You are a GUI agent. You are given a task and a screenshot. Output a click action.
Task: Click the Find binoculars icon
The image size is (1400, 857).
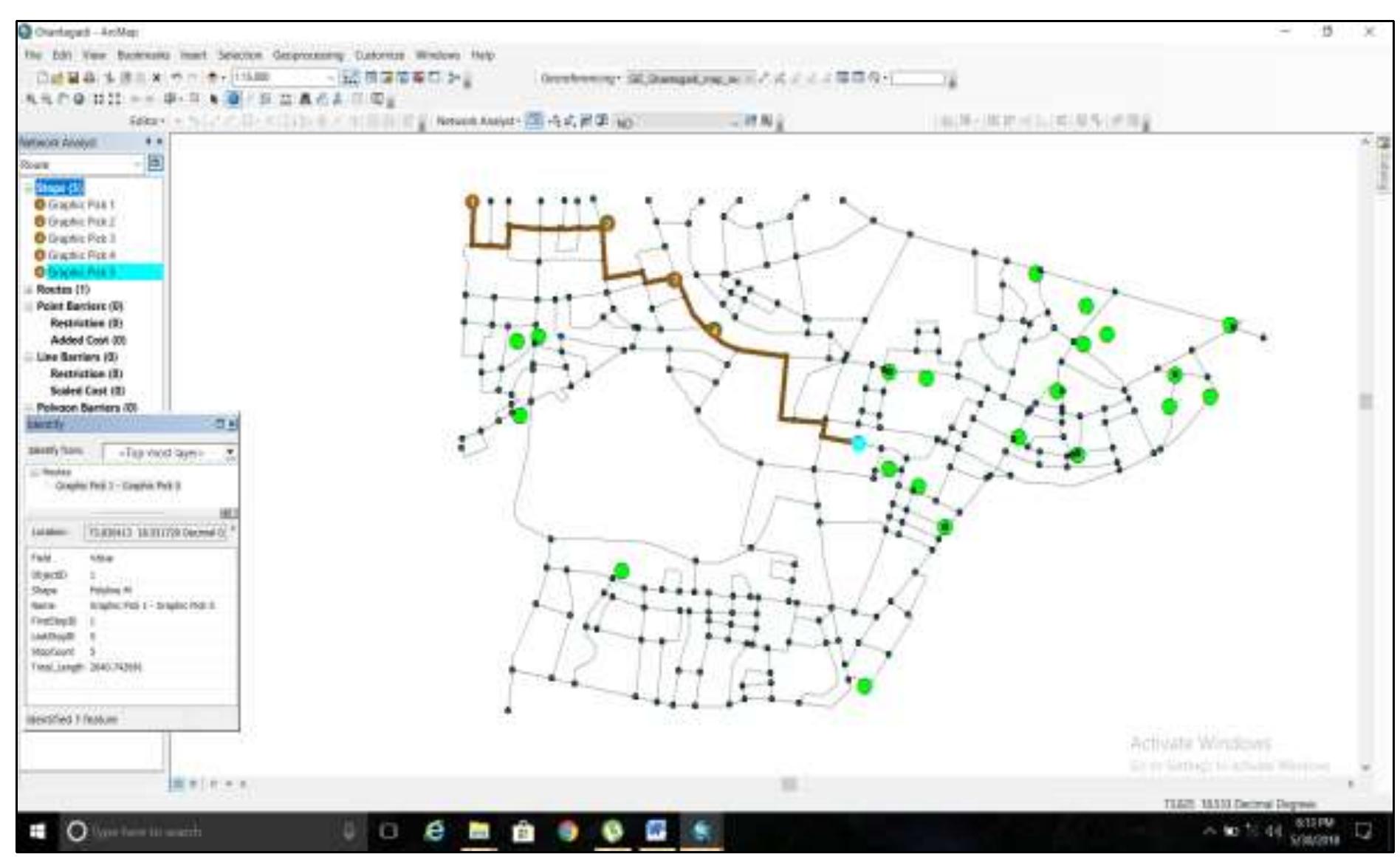(x=305, y=98)
